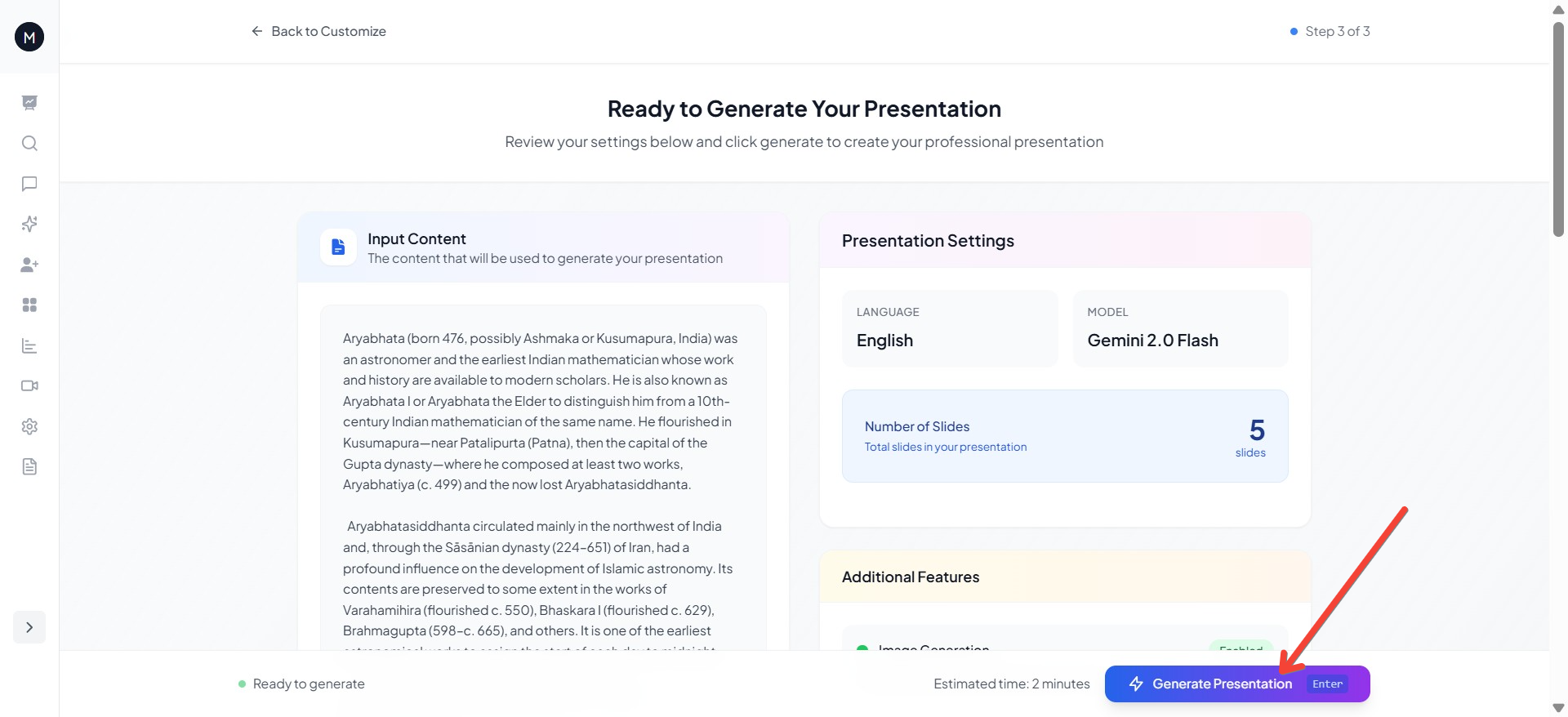
Task: Expand the sidebar with the chevron button
Action: [x=29, y=627]
